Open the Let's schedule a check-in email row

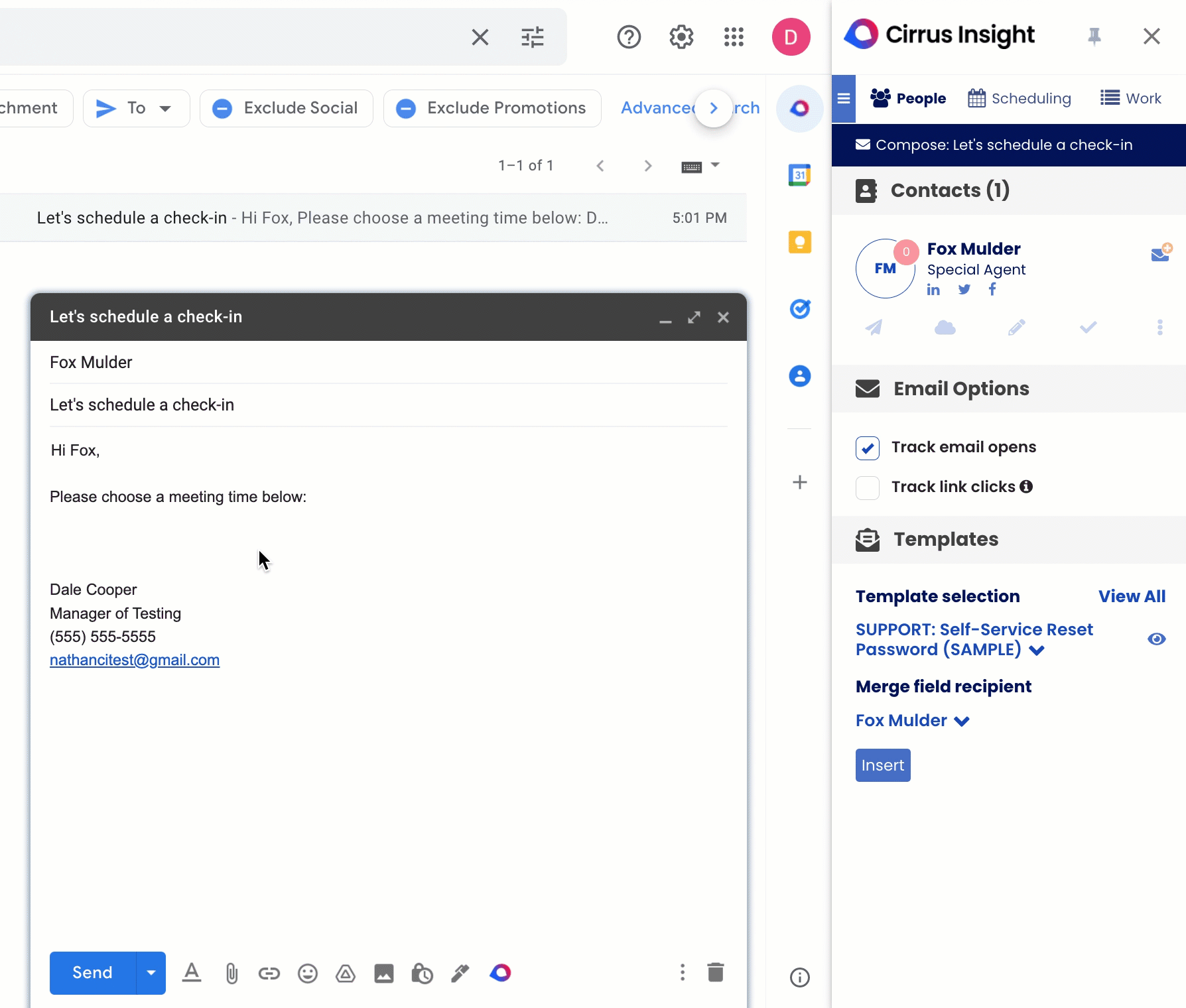(x=373, y=218)
